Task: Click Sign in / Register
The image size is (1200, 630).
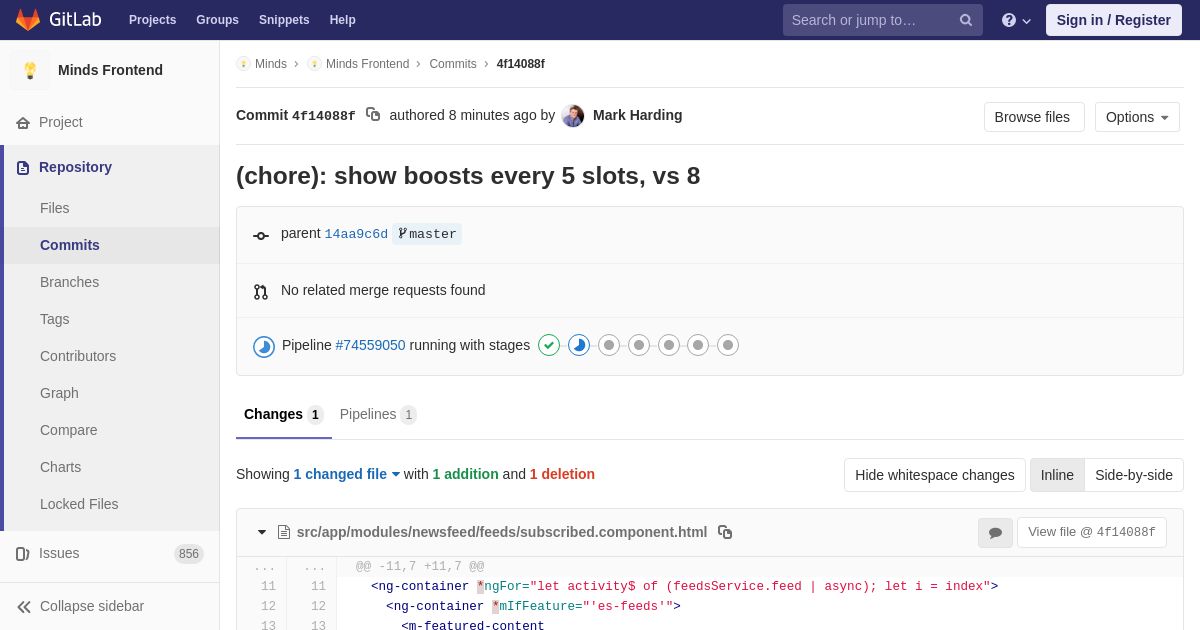Action: [x=1114, y=20]
